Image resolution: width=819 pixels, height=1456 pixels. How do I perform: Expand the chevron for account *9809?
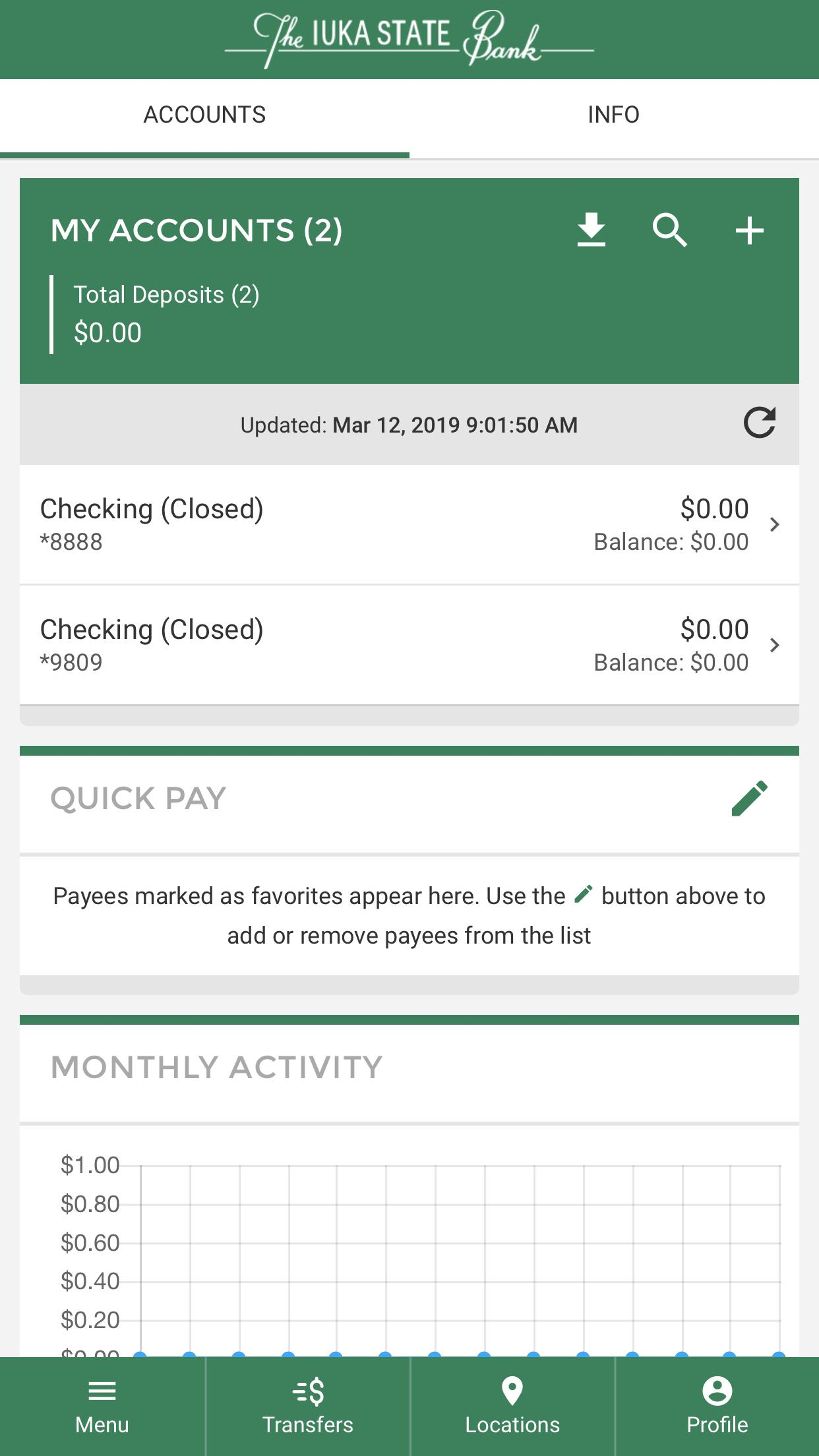775,646
